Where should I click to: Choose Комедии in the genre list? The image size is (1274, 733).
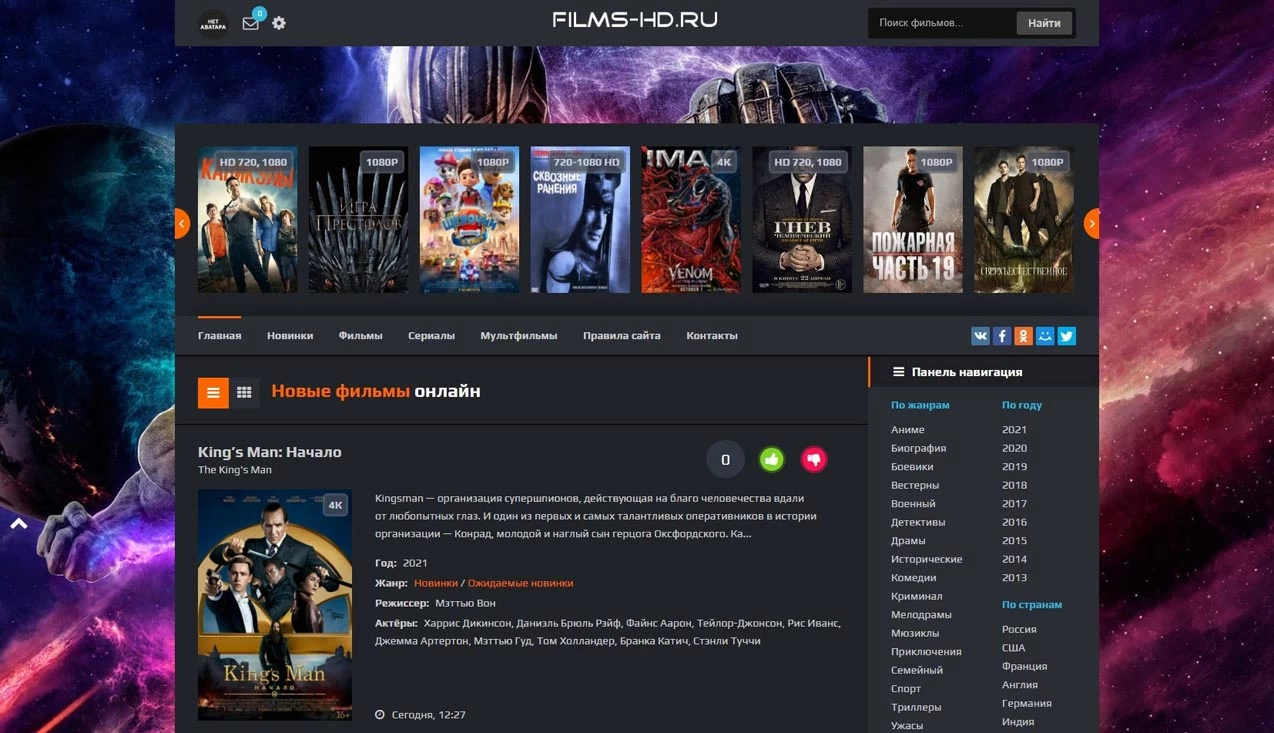(x=914, y=578)
